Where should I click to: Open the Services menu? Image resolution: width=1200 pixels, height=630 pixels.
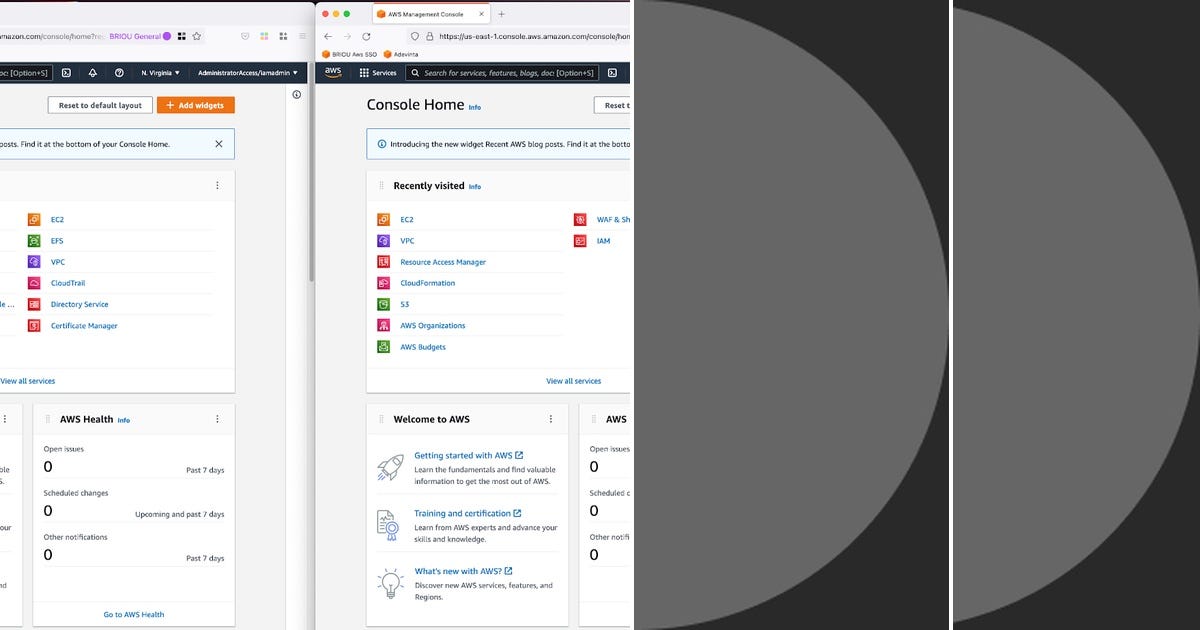click(379, 72)
